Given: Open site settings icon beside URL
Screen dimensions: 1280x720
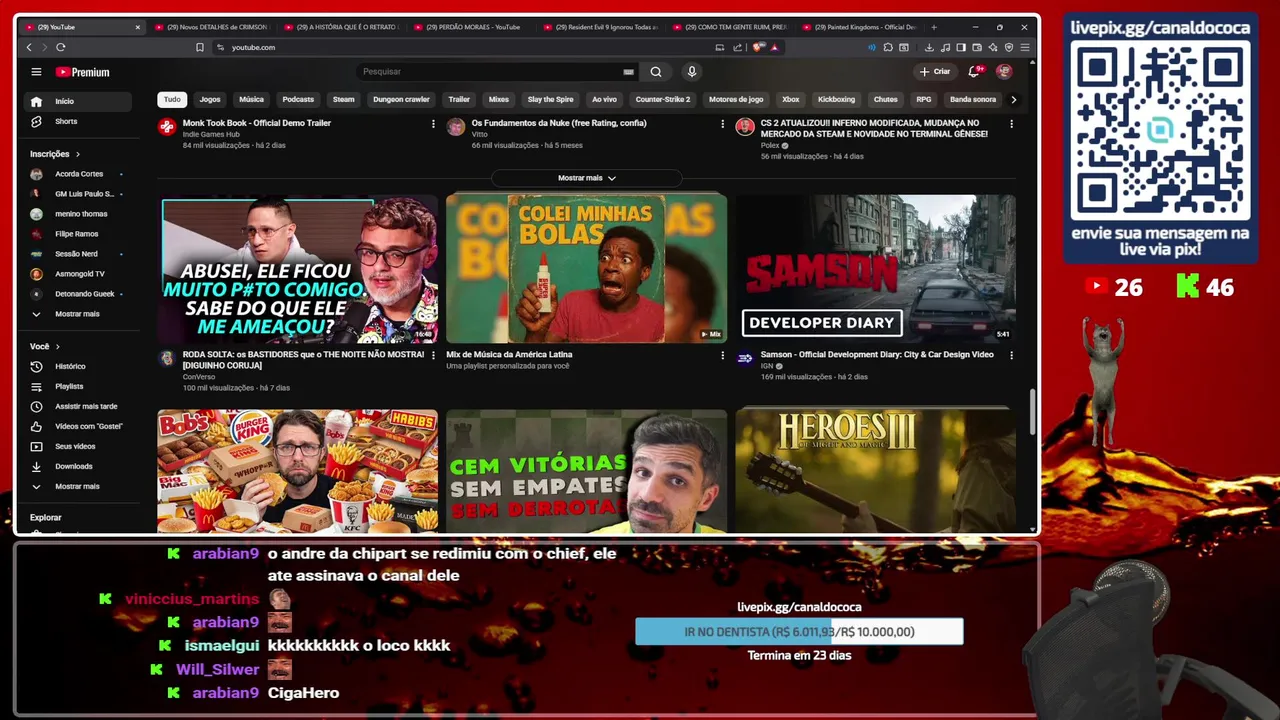Looking at the screenshot, I should pyautogui.click(x=220, y=47).
